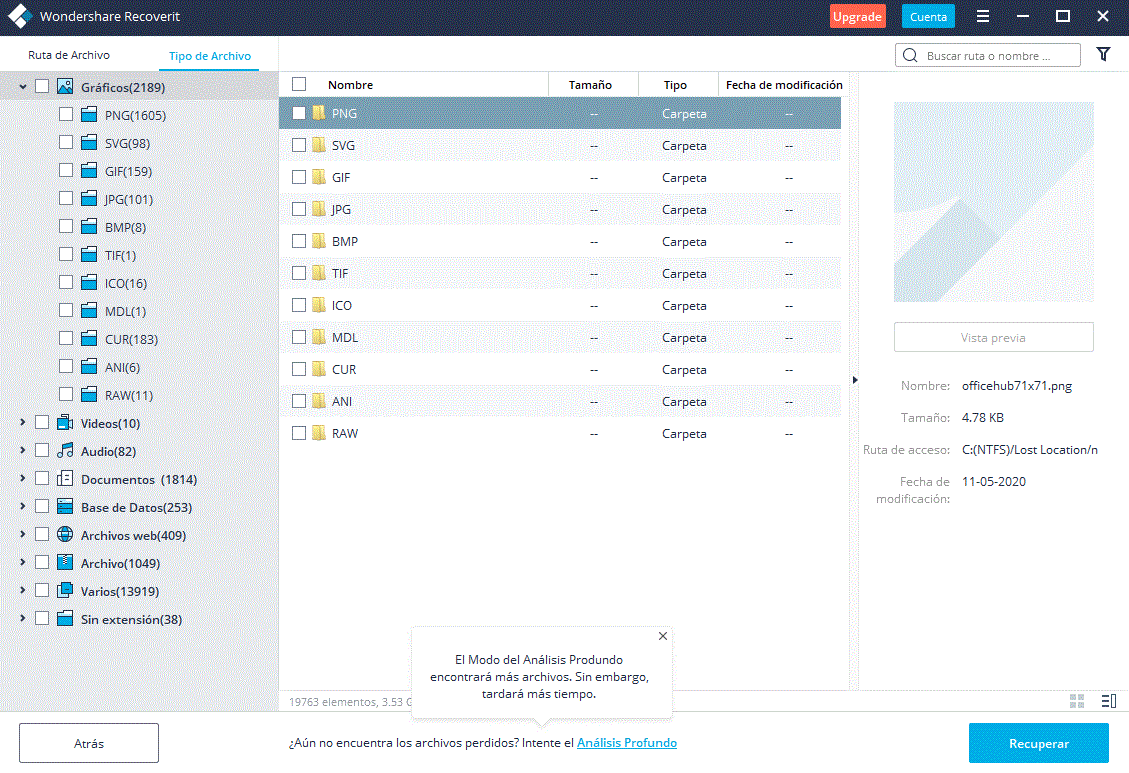Open the Análisis Profundo link
This screenshot has height=773, width=1129.
(x=627, y=743)
